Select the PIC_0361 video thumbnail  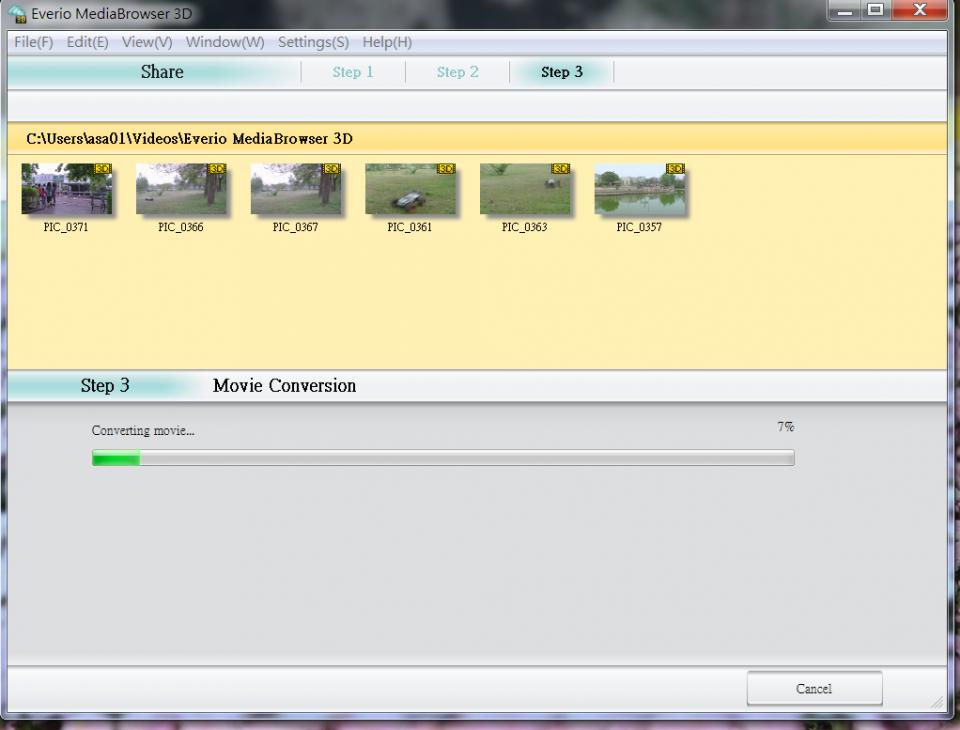410,189
